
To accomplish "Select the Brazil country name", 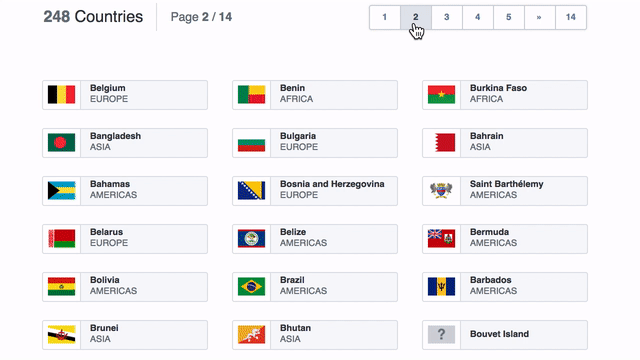I will 292,280.
